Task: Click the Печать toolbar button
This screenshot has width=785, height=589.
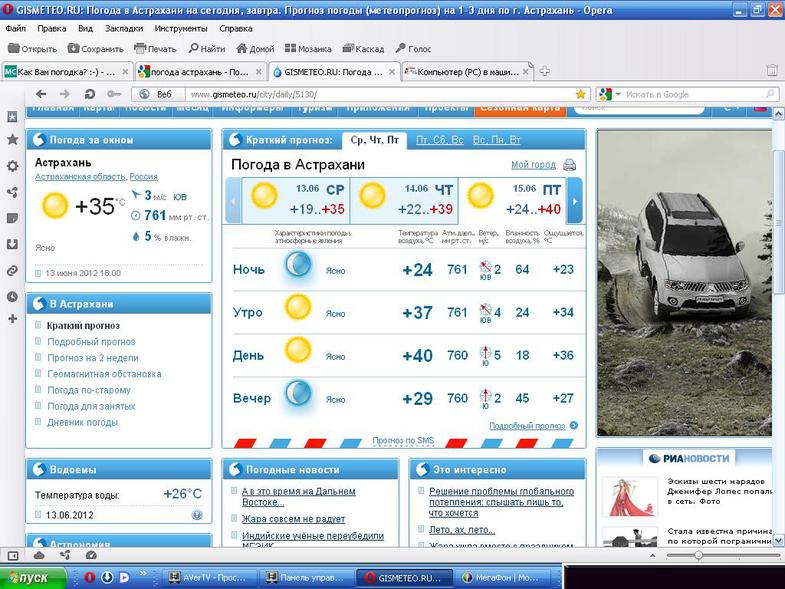Action: (x=155, y=49)
